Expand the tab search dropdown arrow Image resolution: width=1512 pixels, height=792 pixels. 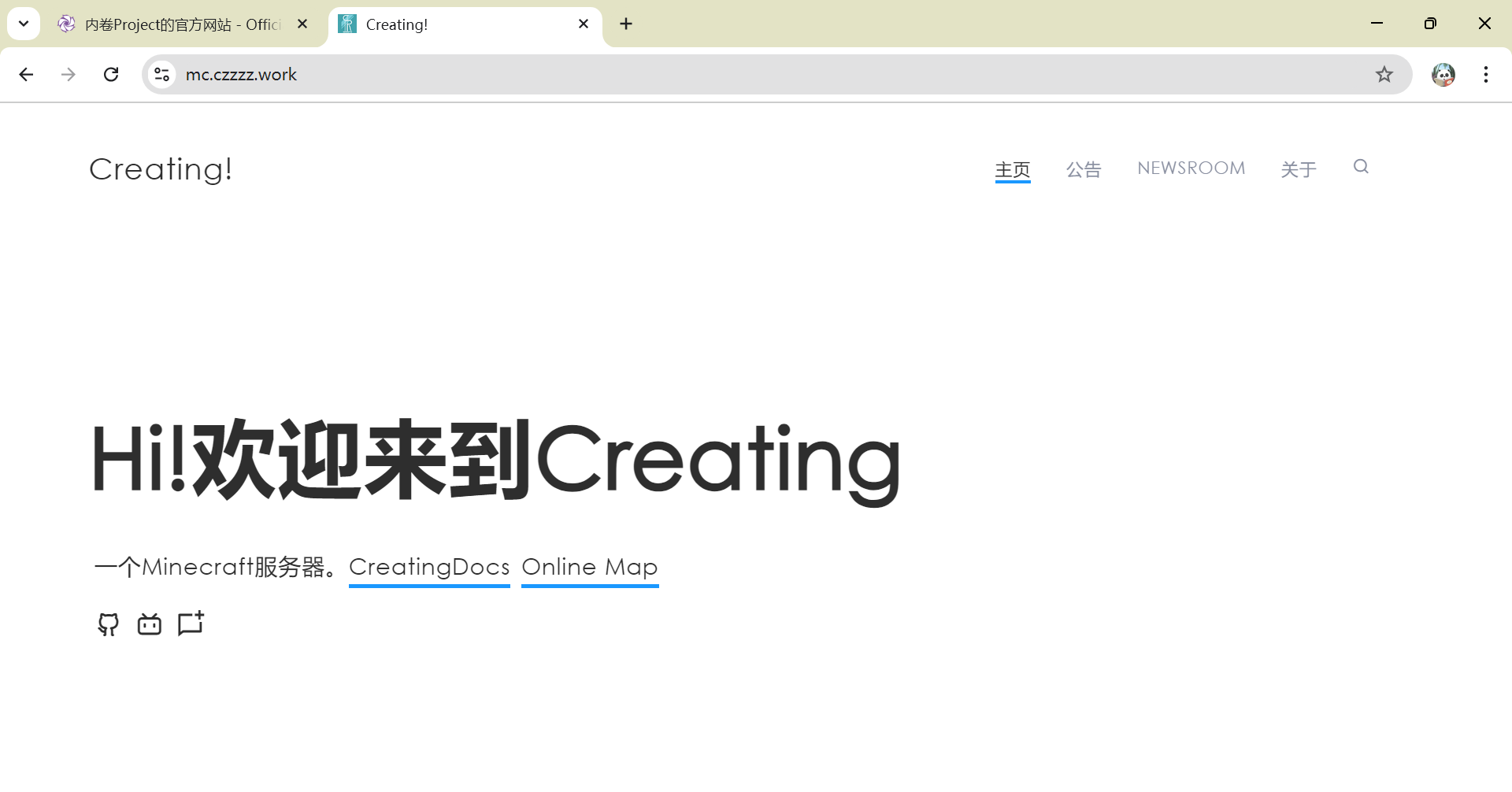click(24, 24)
